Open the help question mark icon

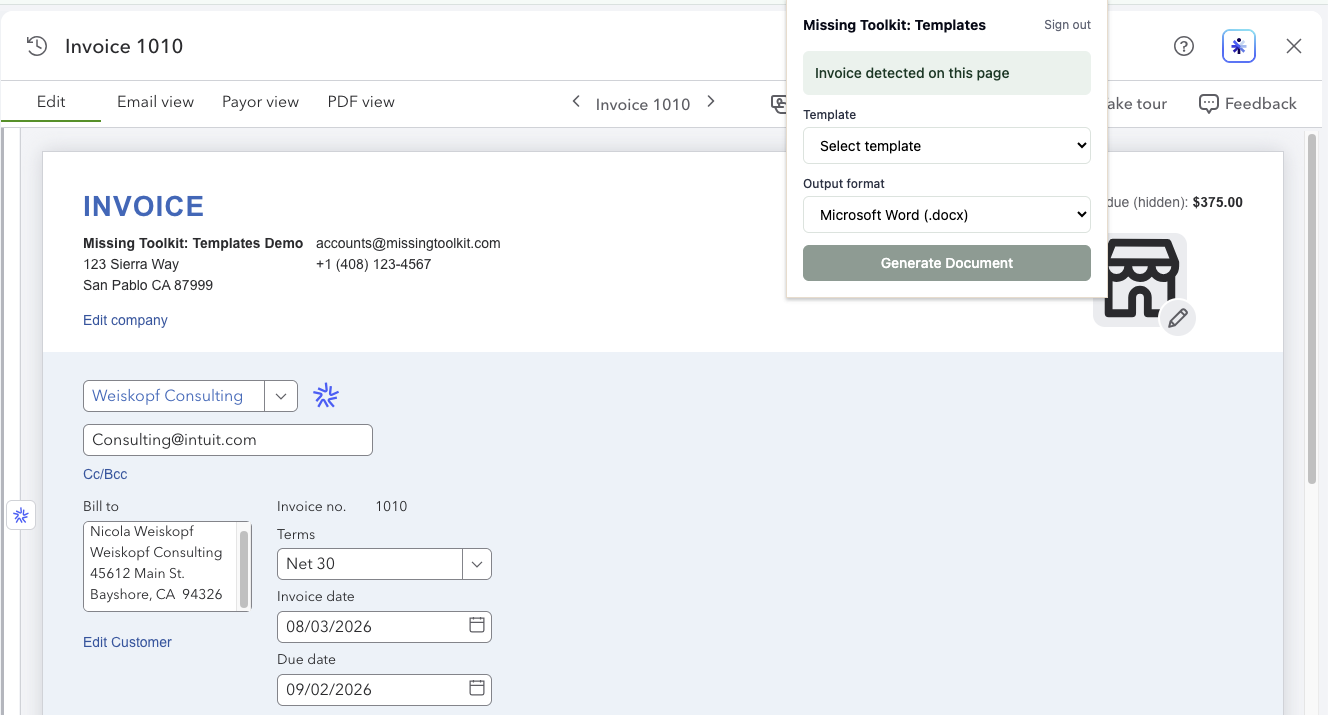point(1184,46)
